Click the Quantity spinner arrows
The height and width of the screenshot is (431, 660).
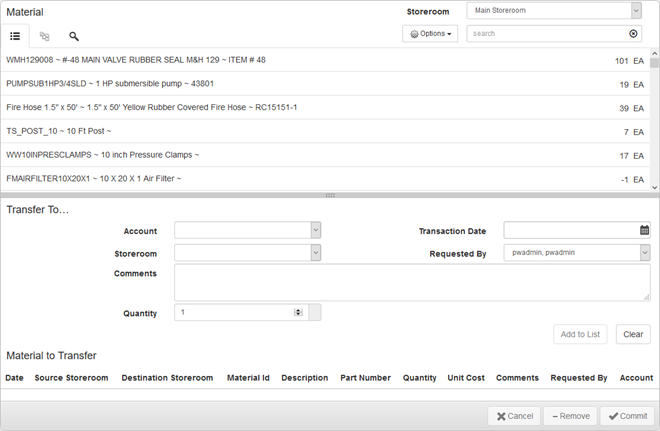(x=298, y=313)
